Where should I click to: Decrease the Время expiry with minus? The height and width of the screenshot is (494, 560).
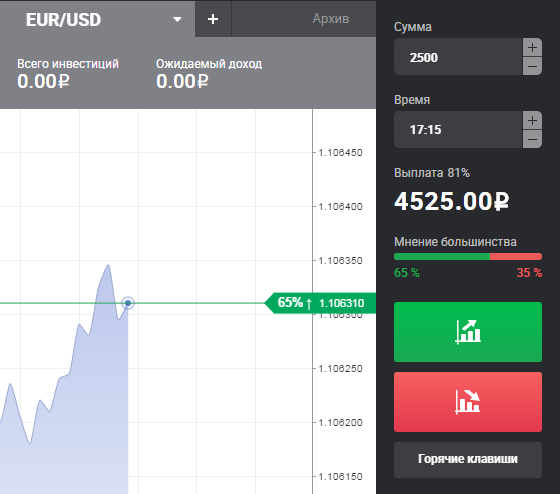532,139
